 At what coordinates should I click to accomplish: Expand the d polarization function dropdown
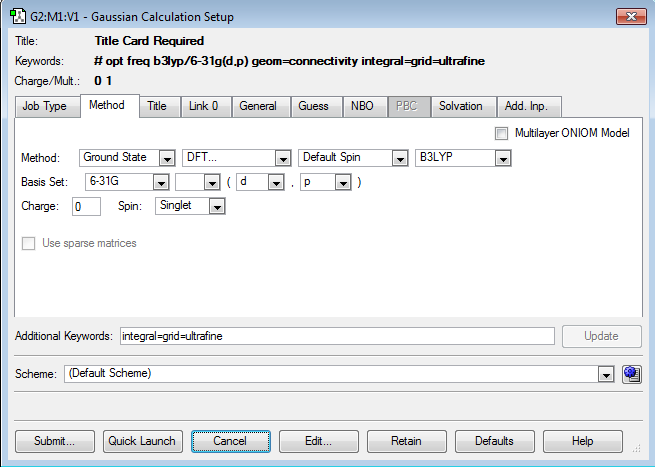coord(260,182)
